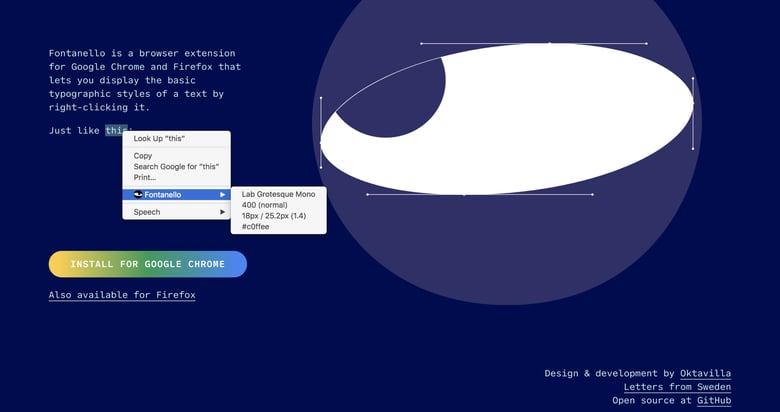This screenshot has height=412, width=780.
Task: Click the highlighted word "this"
Action: pyautogui.click(x=116, y=130)
